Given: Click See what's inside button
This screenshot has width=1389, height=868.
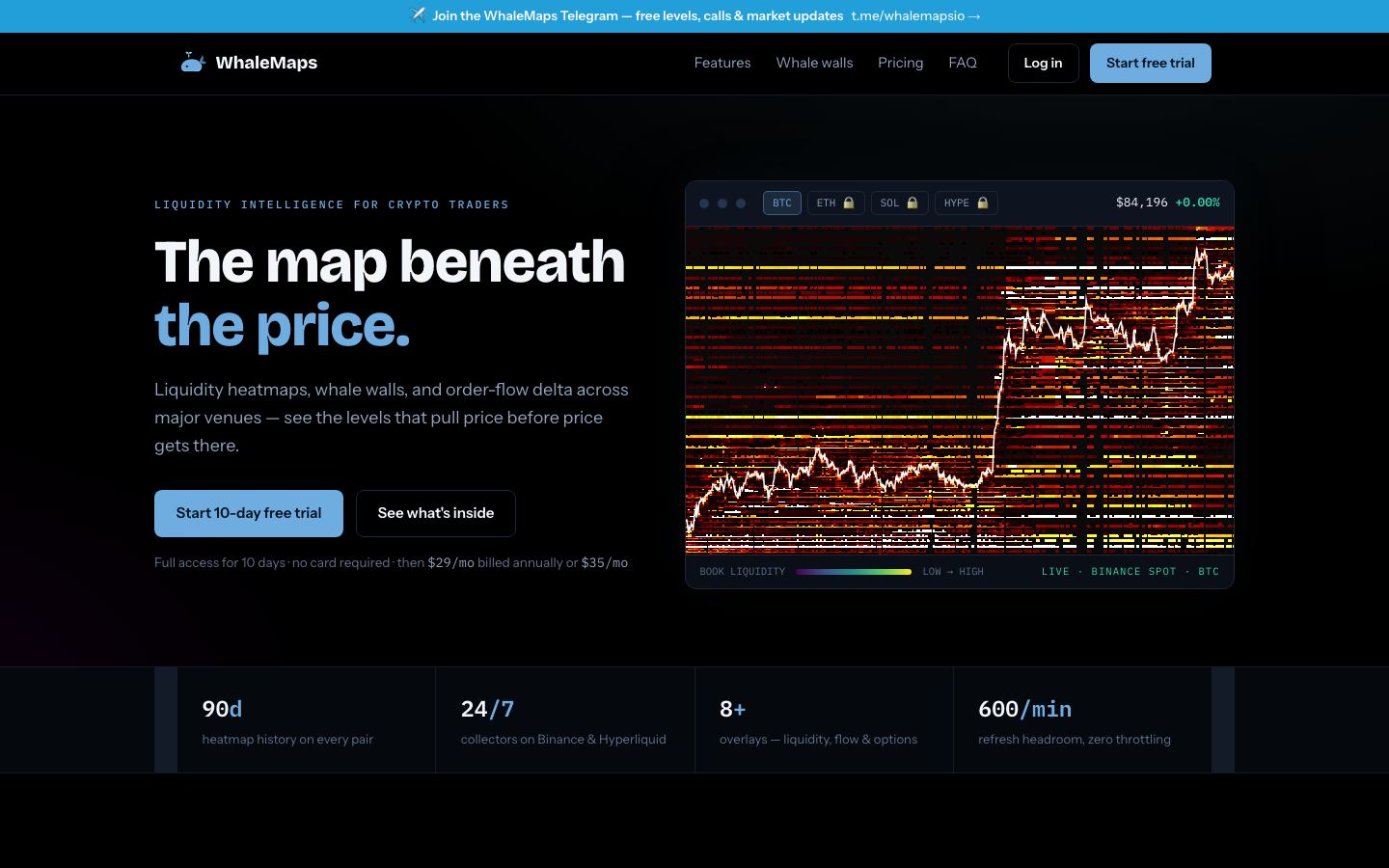Looking at the screenshot, I should [436, 513].
